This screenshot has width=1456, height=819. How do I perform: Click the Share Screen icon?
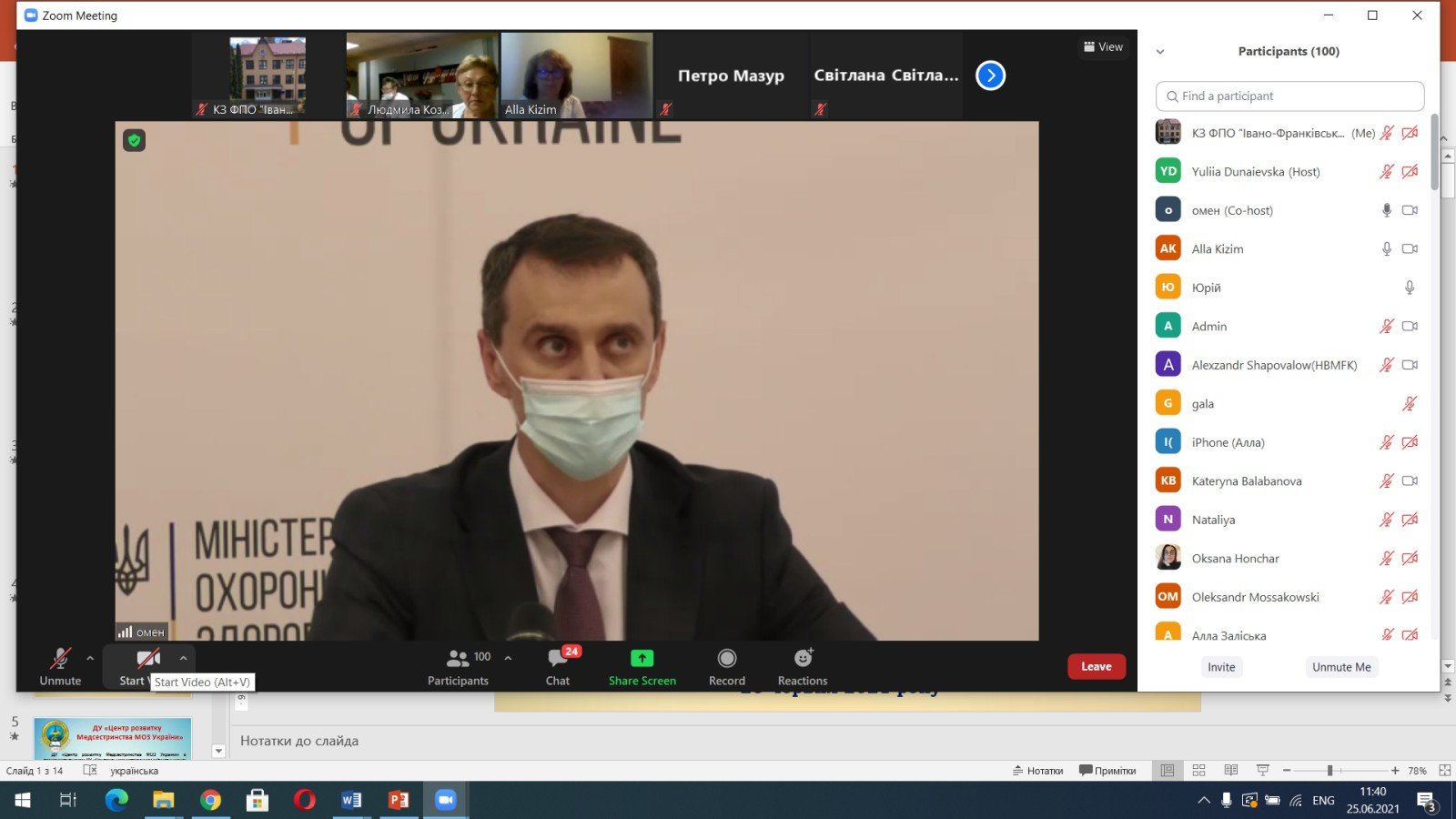click(x=642, y=659)
